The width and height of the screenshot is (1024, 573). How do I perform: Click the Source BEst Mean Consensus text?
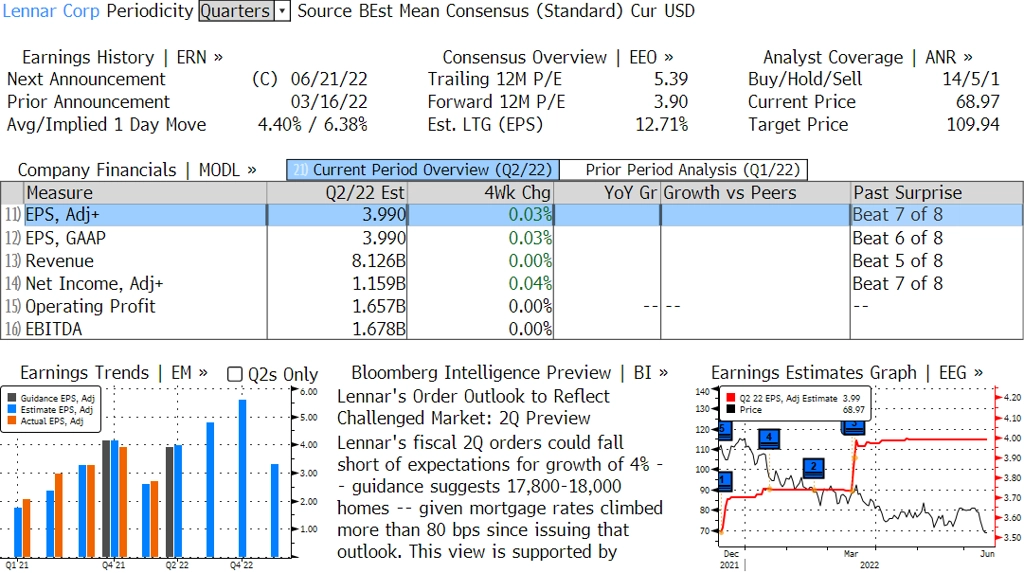(x=460, y=11)
